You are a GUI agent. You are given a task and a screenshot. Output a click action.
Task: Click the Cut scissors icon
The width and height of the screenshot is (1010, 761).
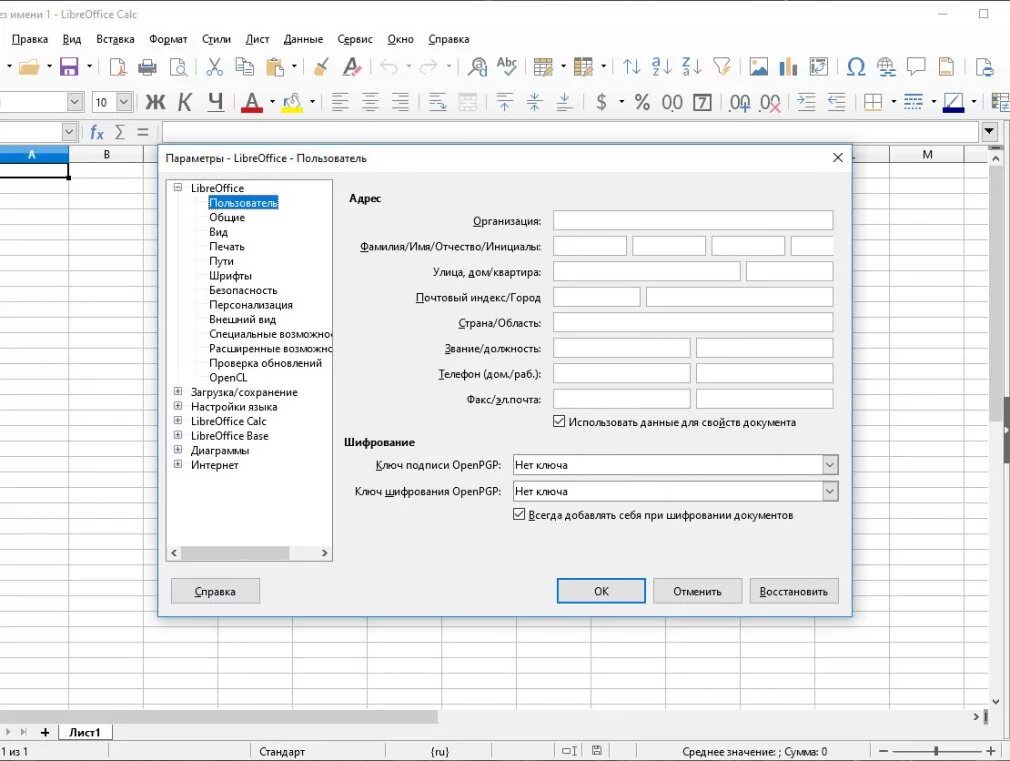[x=214, y=66]
